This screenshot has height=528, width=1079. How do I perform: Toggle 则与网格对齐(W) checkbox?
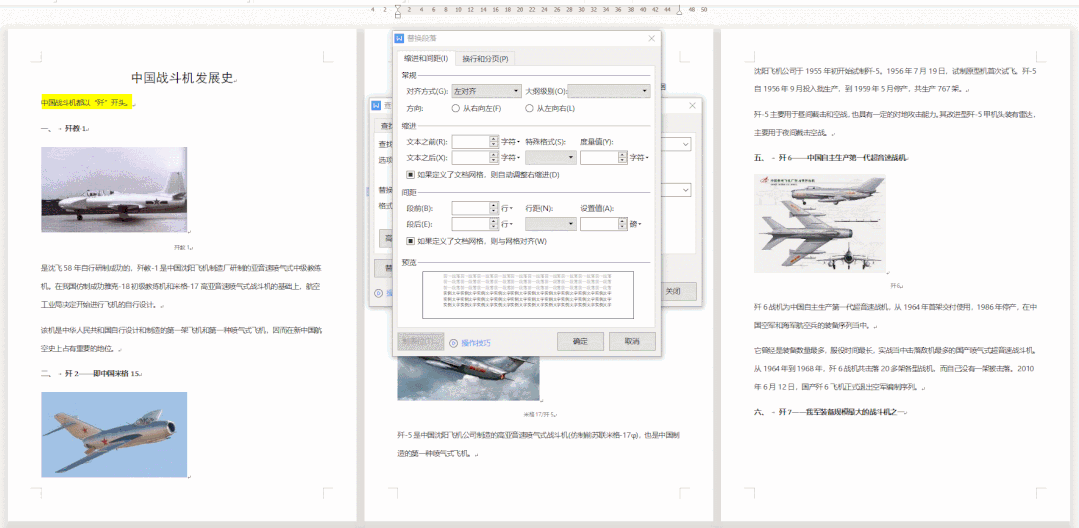[410, 241]
